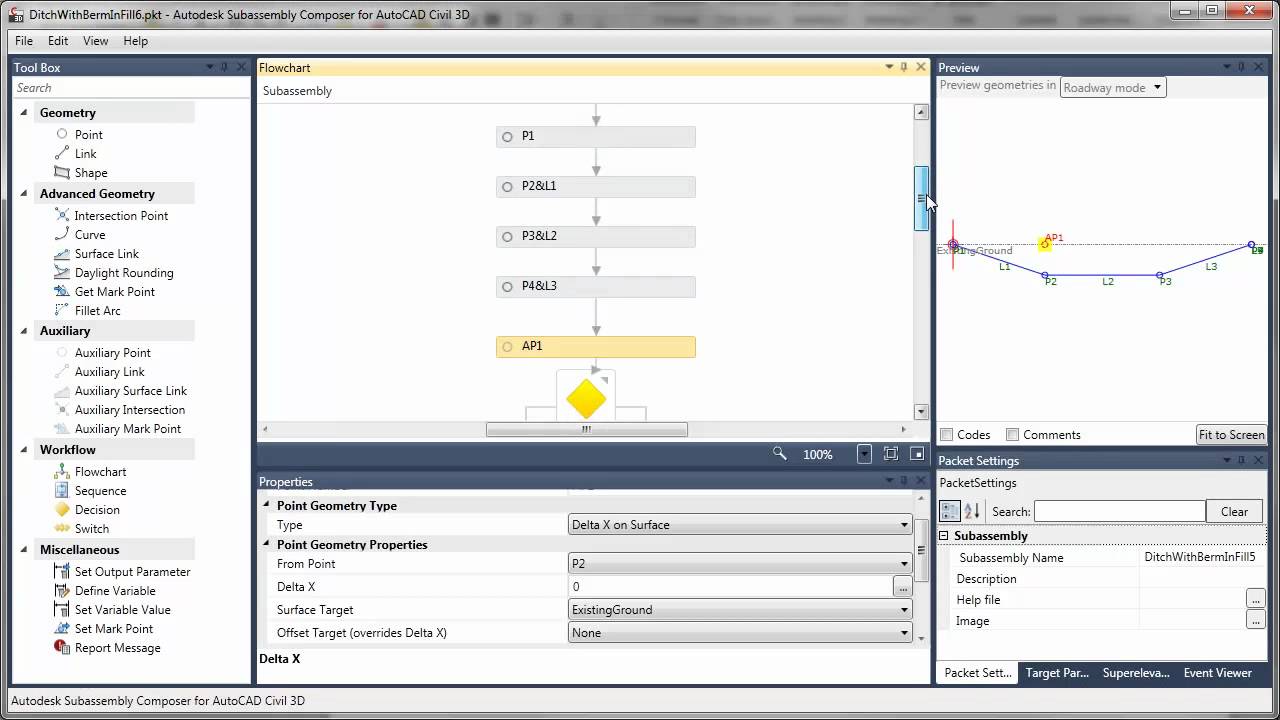Select the AP1 flowchart node
The image size is (1280, 720).
(x=596, y=346)
